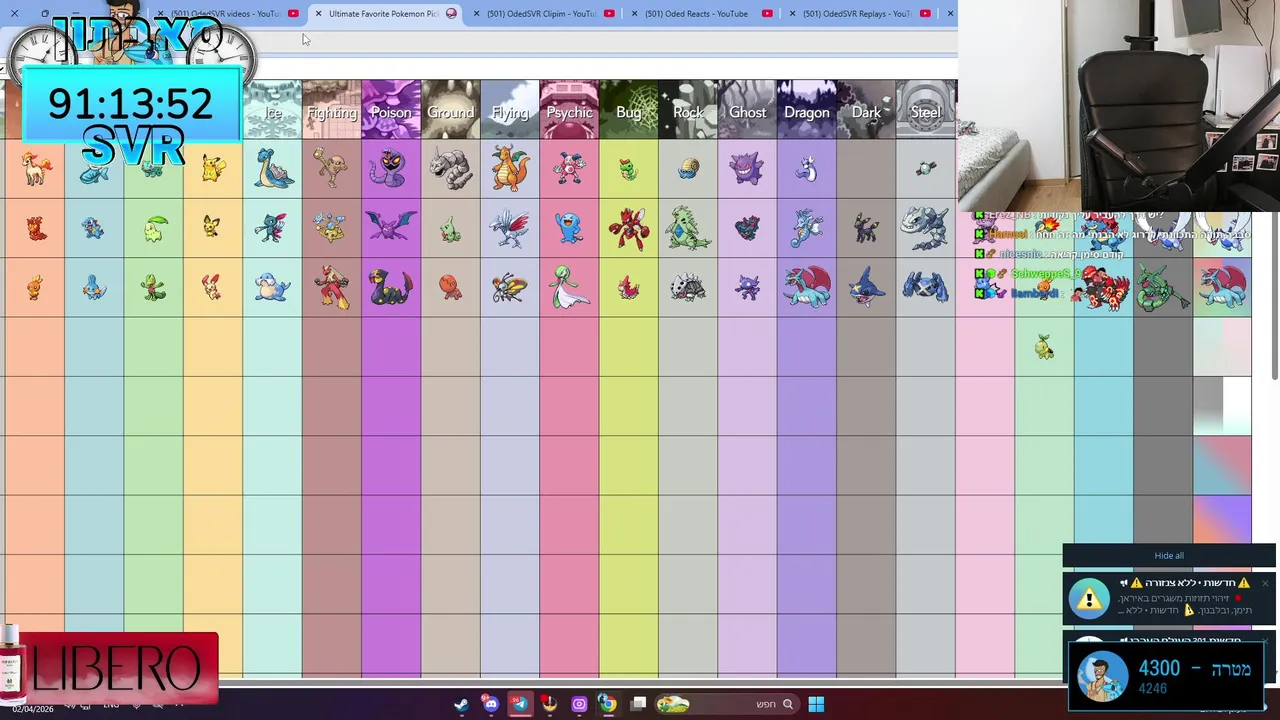
Task: Select the Sharpedo sprite under Dark
Action: pos(866,287)
